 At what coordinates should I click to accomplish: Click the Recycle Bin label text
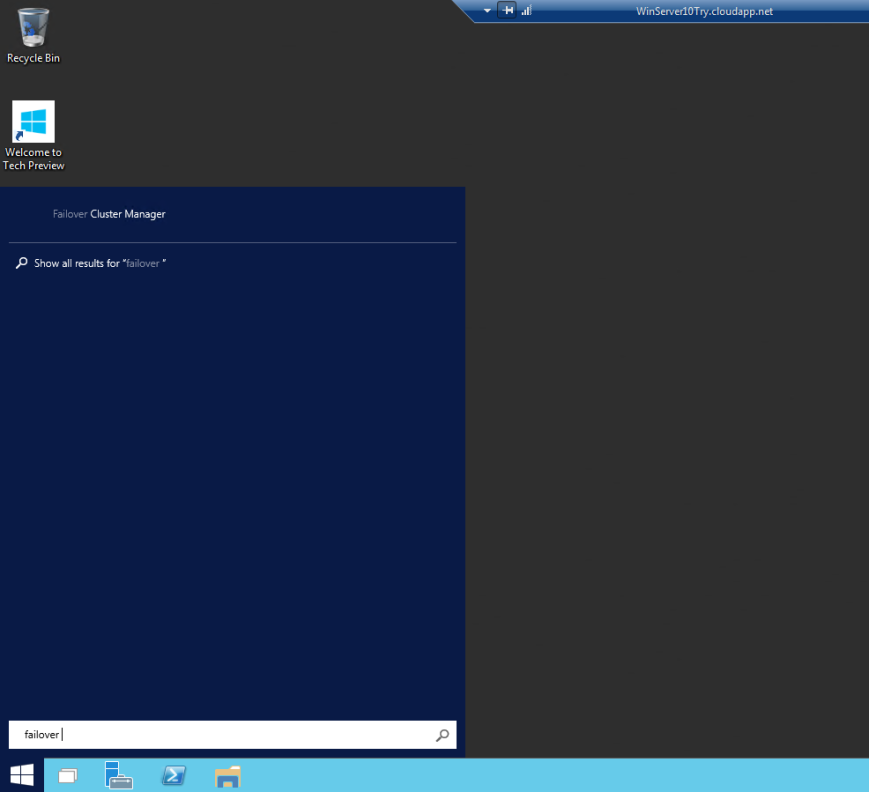click(x=33, y=58)
